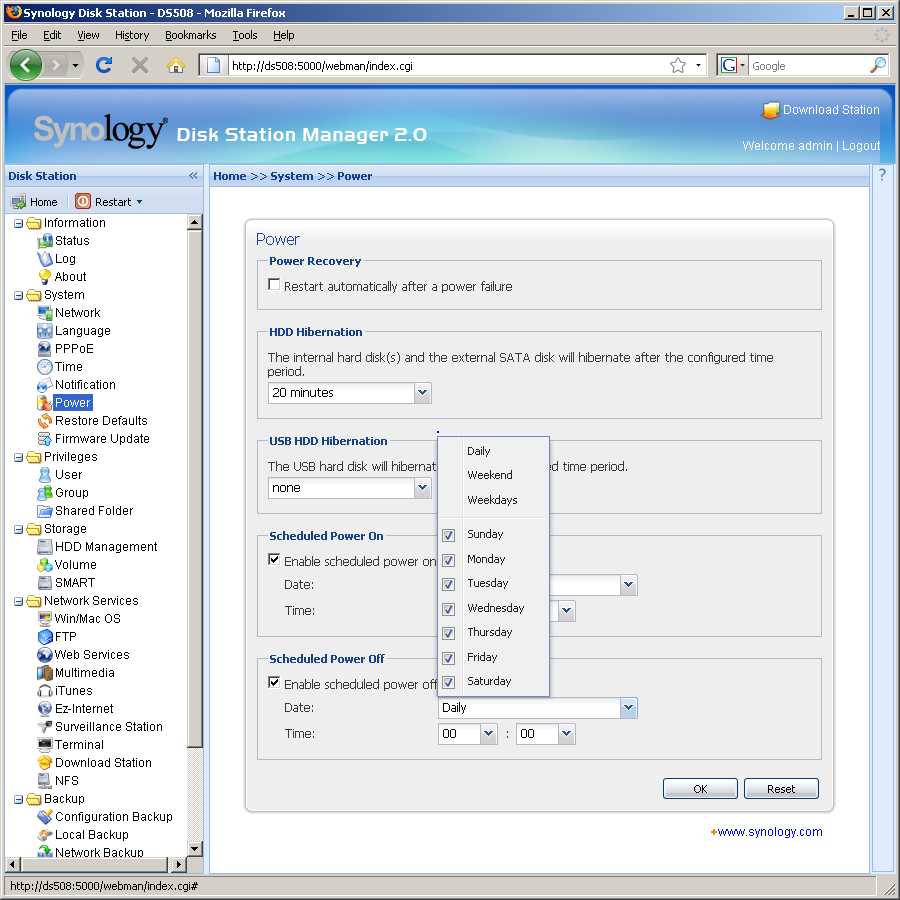Open Network settings icon
The height and width of the screenshot is (900, 900).
point(45,313)
